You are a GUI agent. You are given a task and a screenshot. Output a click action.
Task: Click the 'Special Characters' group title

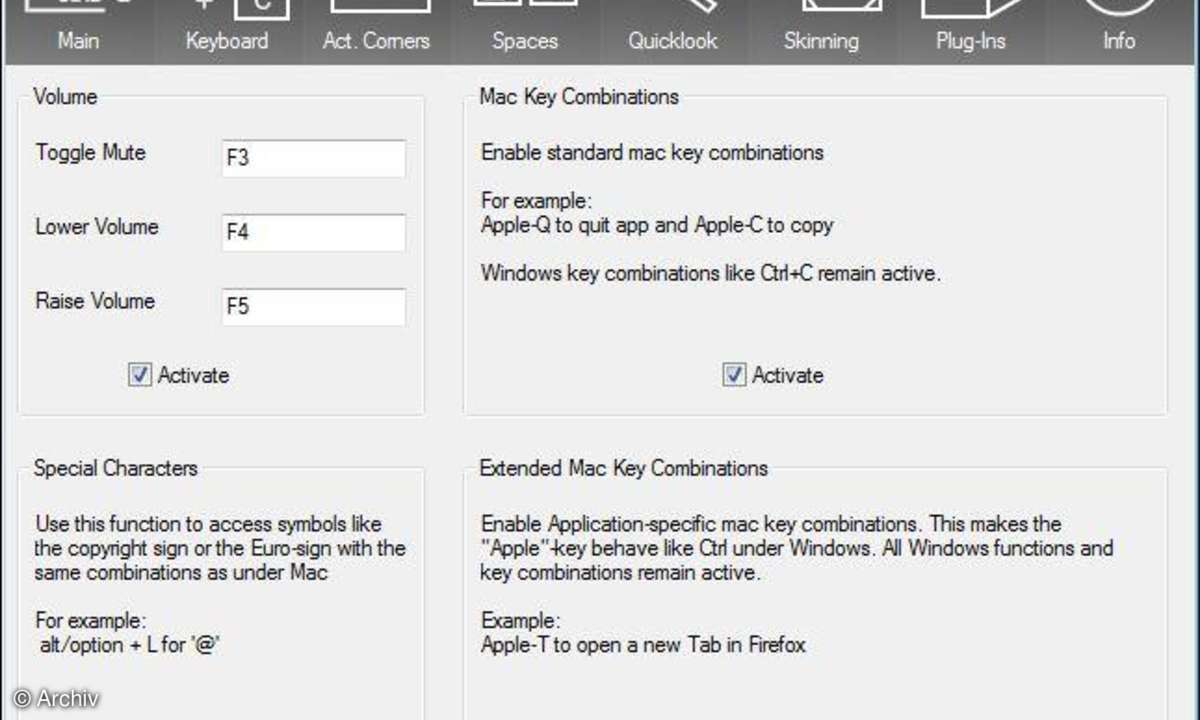(116, 468)
